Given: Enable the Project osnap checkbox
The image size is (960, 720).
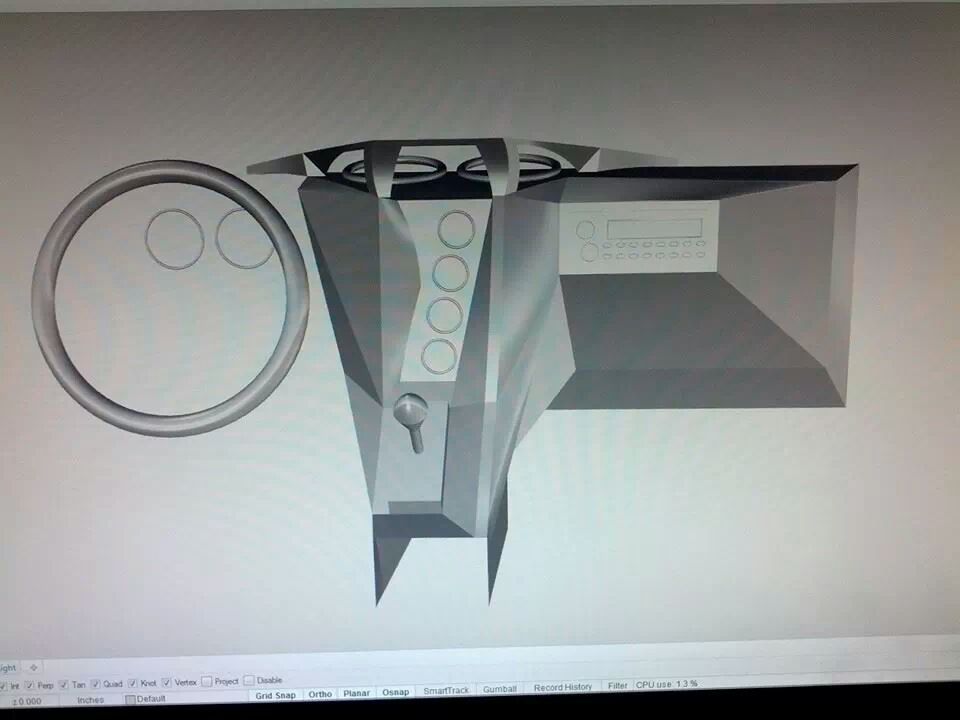Looking at the screenshot, I should 207,681.
